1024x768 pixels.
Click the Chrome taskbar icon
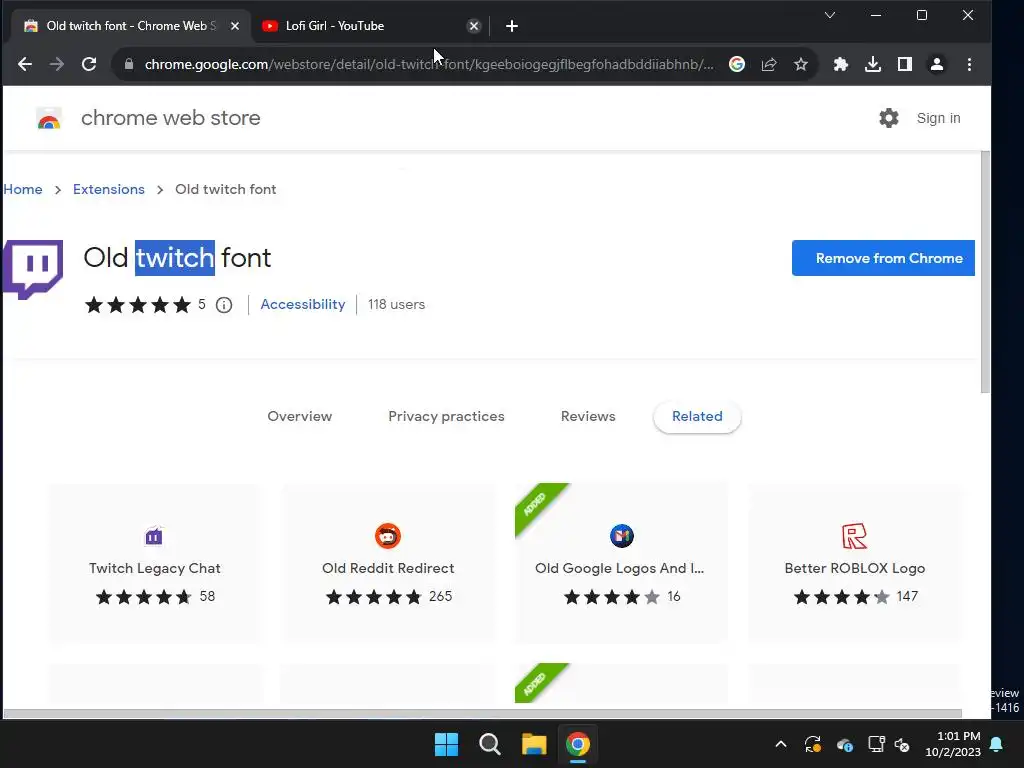coord(577,744)
